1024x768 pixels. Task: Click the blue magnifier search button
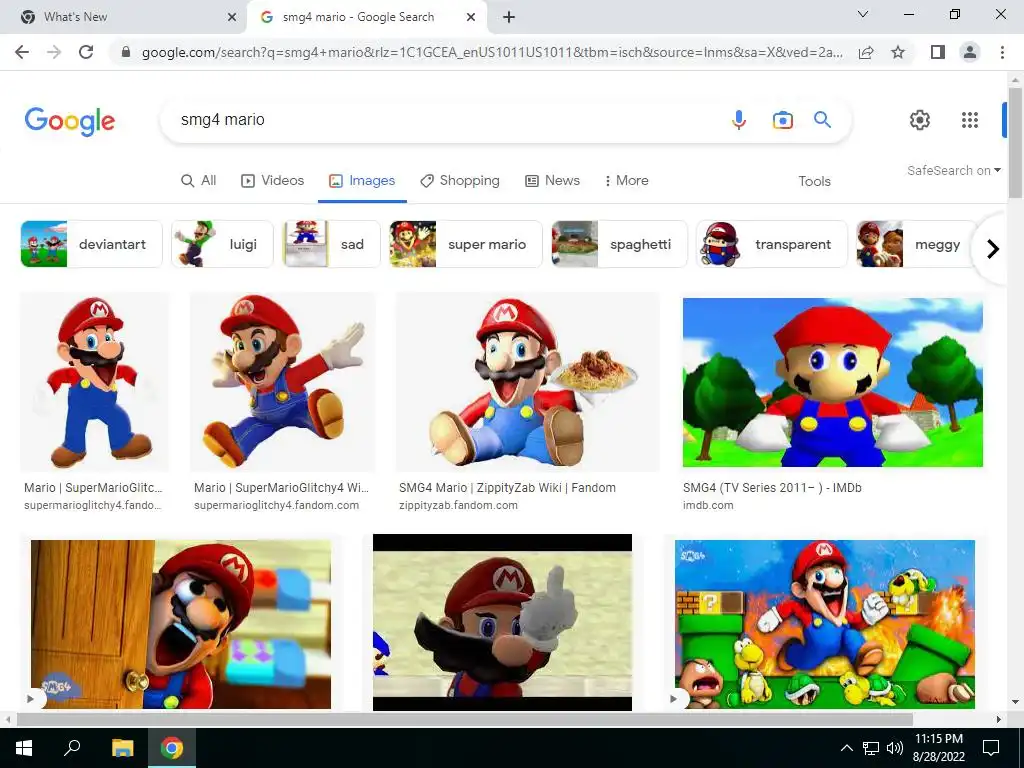tap(822, 120)
